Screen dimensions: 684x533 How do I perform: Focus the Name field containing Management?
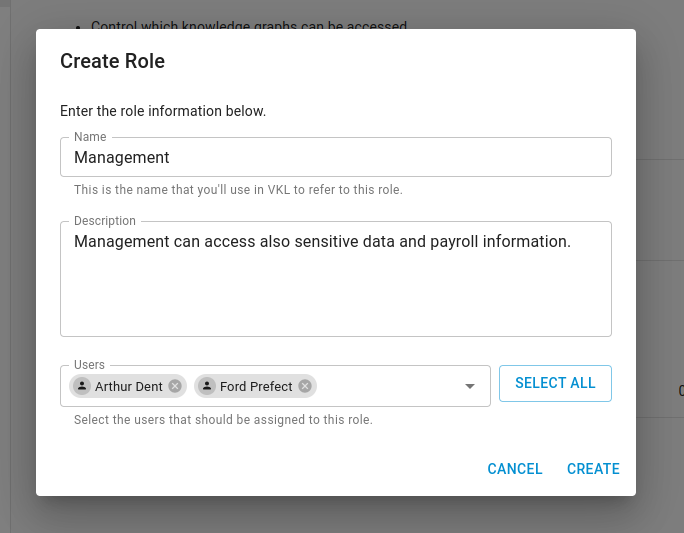336,157
